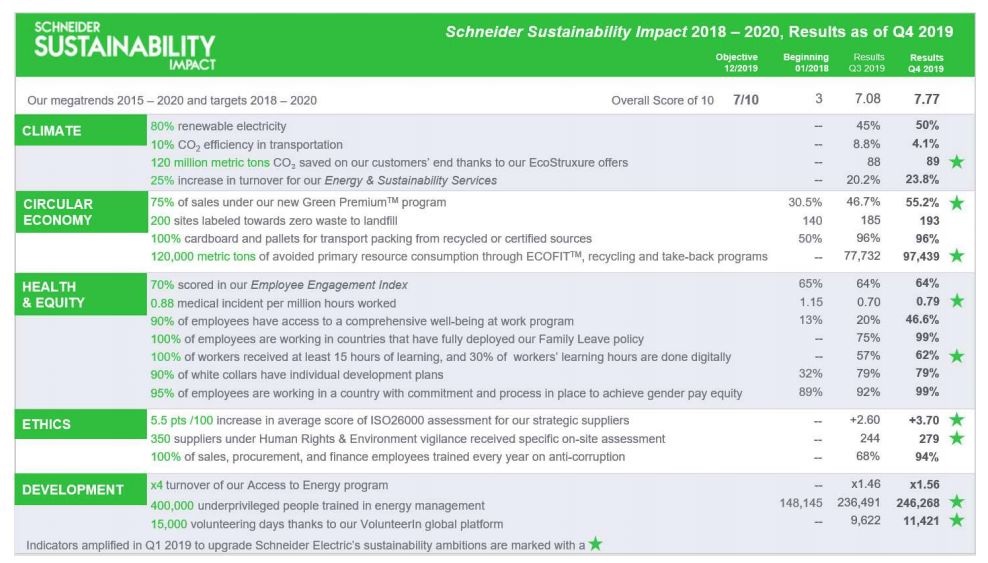Click the star next to 11,421 volunteering days
The image size is (988, 563).
tap(956, 520)
